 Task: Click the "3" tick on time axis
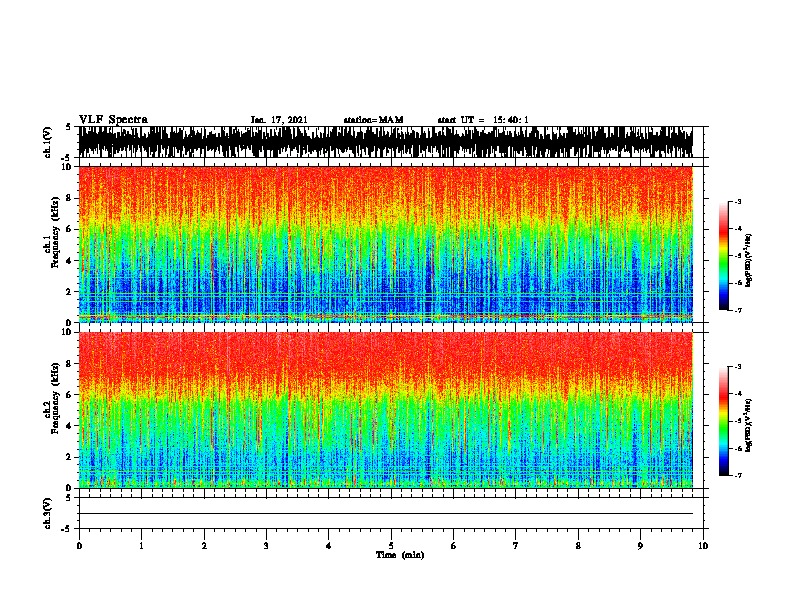[x=266, y=545]
